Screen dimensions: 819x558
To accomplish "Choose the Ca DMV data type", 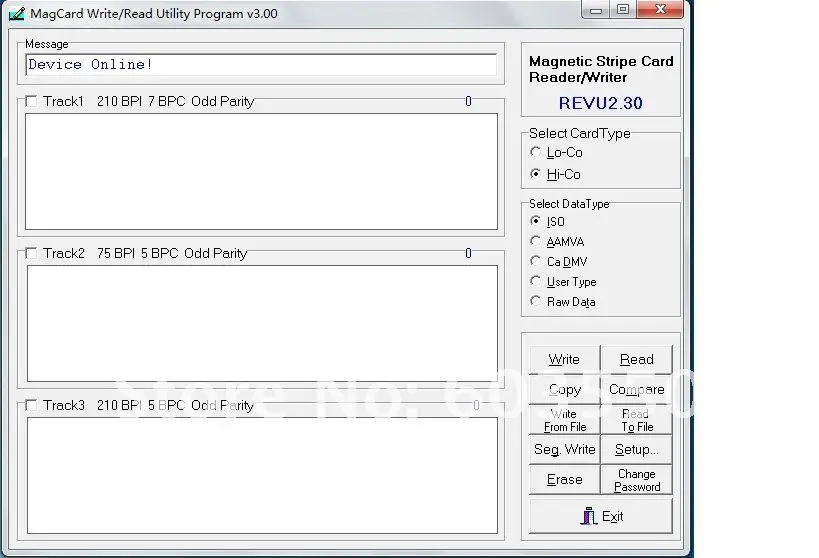I will coord(535,261).
